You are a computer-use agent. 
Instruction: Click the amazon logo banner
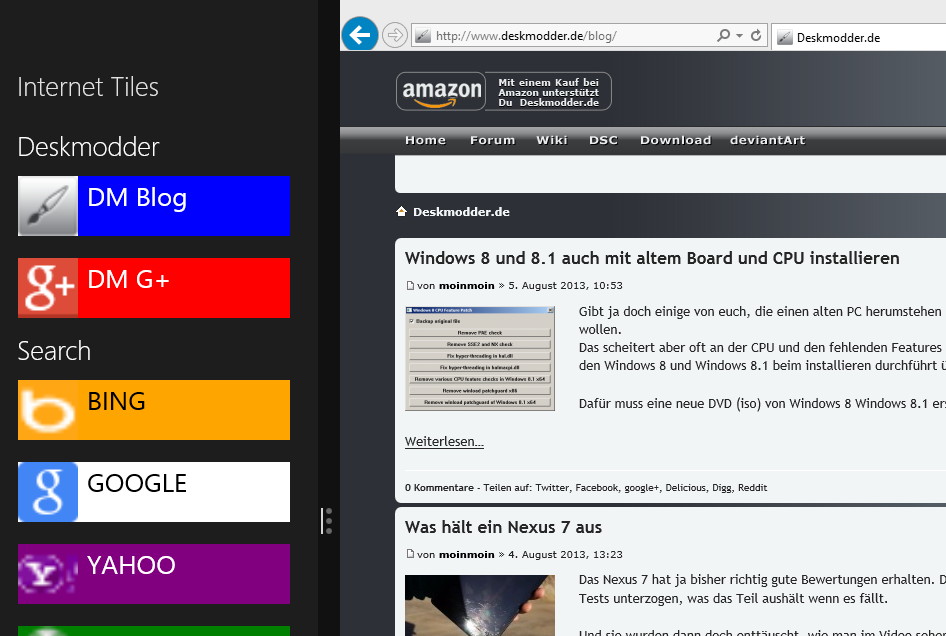coord(441,91)
